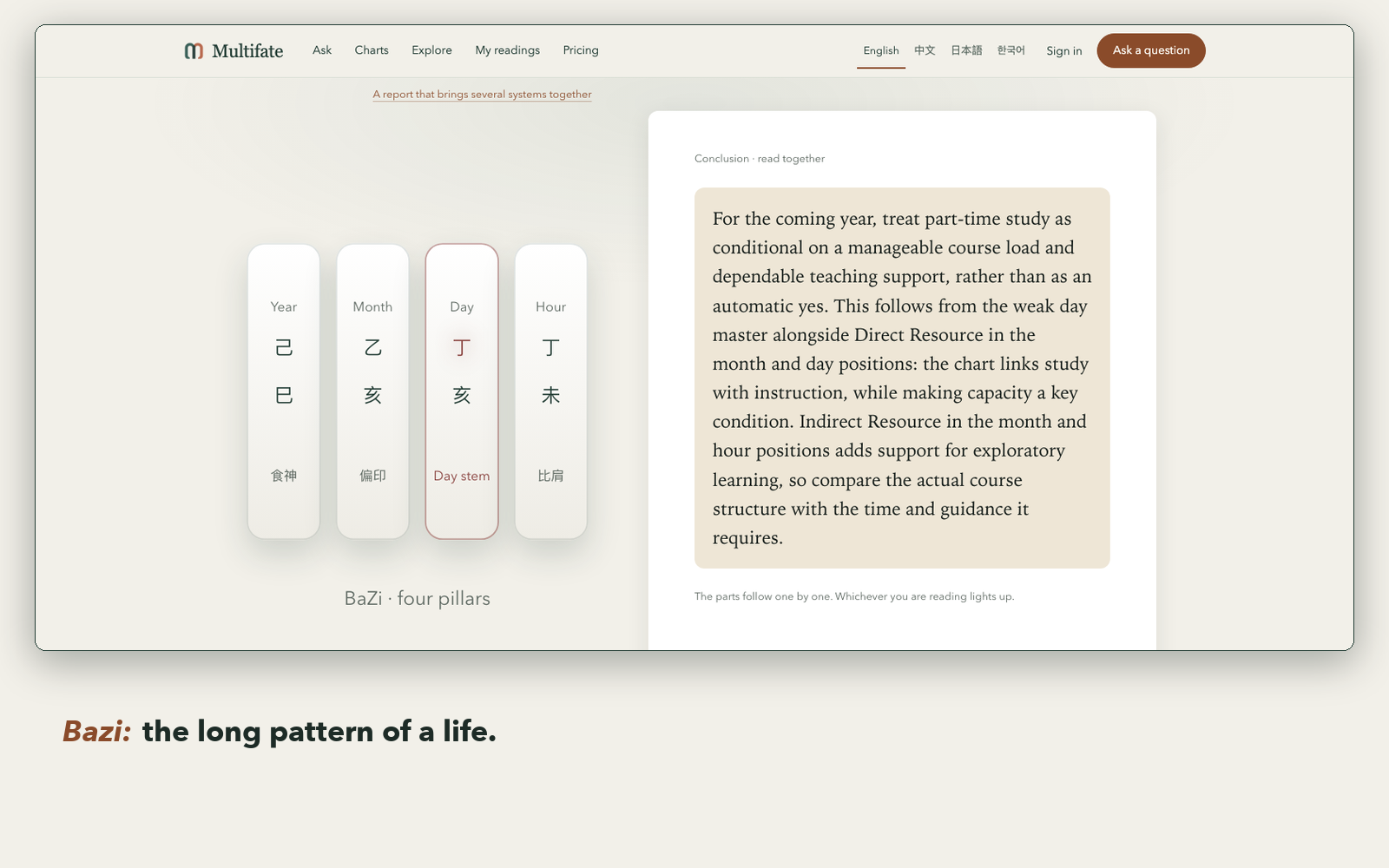Switch language to 中文

pyautogui.click(x=925, y=50)
